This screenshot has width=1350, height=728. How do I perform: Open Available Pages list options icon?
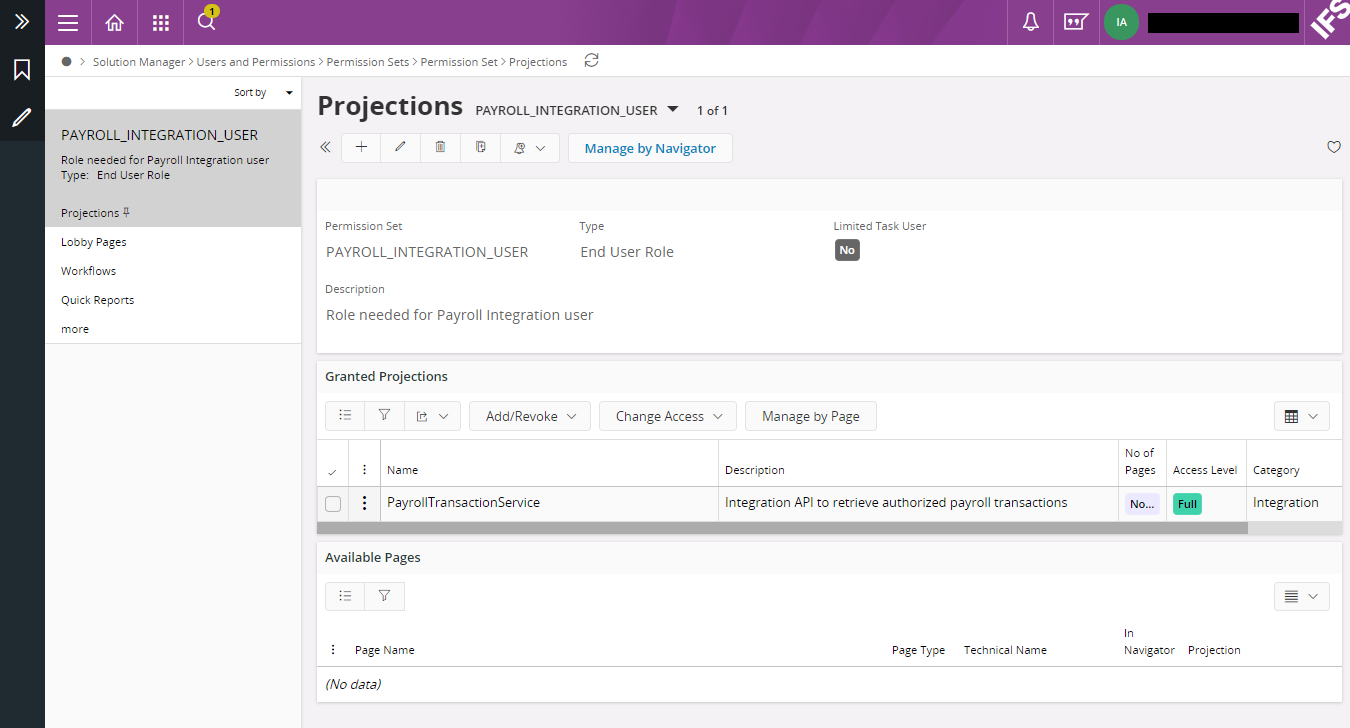345,596
